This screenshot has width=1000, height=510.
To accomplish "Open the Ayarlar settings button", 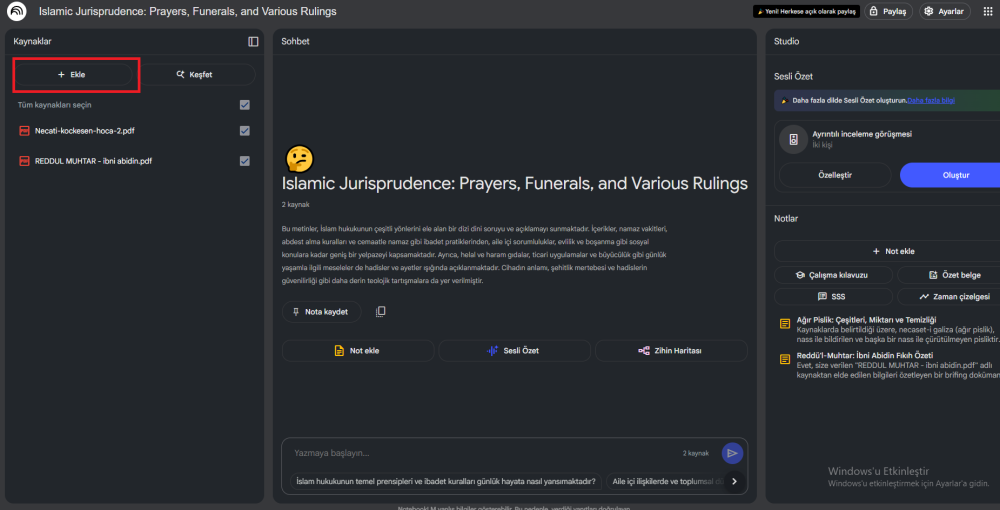I will (945, 11).
